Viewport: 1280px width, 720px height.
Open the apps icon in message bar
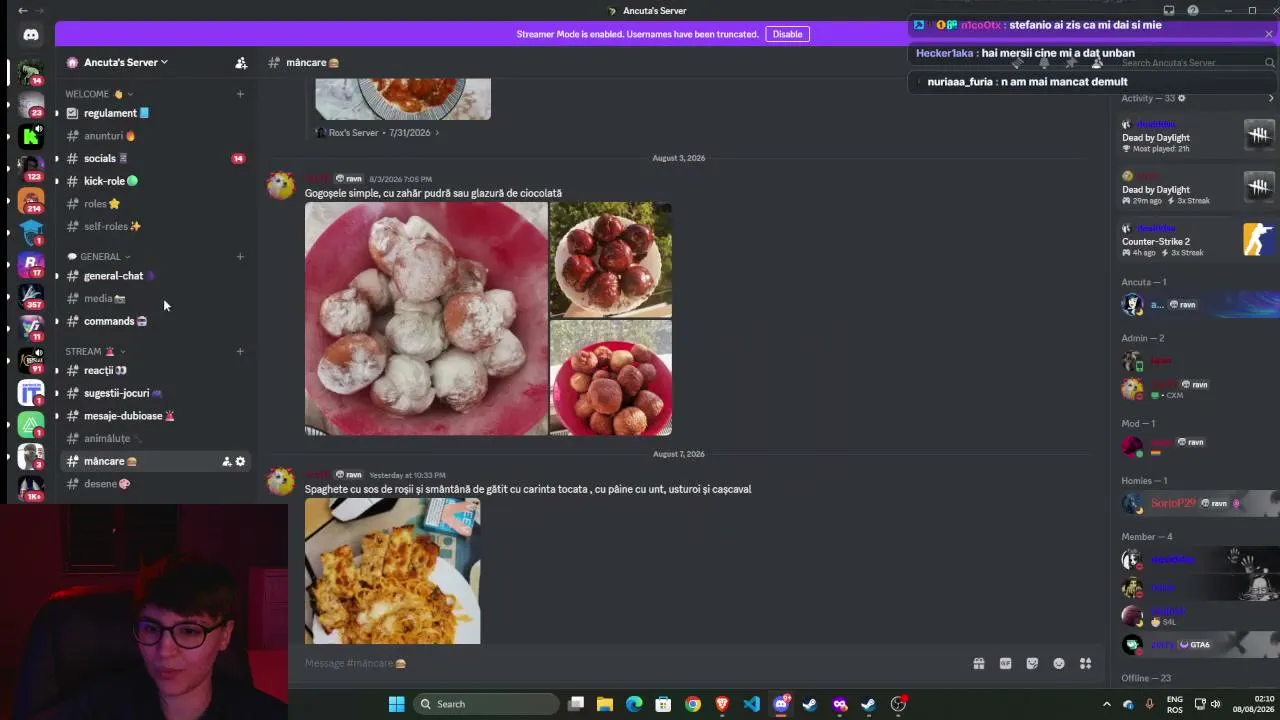coord(1085,663)
